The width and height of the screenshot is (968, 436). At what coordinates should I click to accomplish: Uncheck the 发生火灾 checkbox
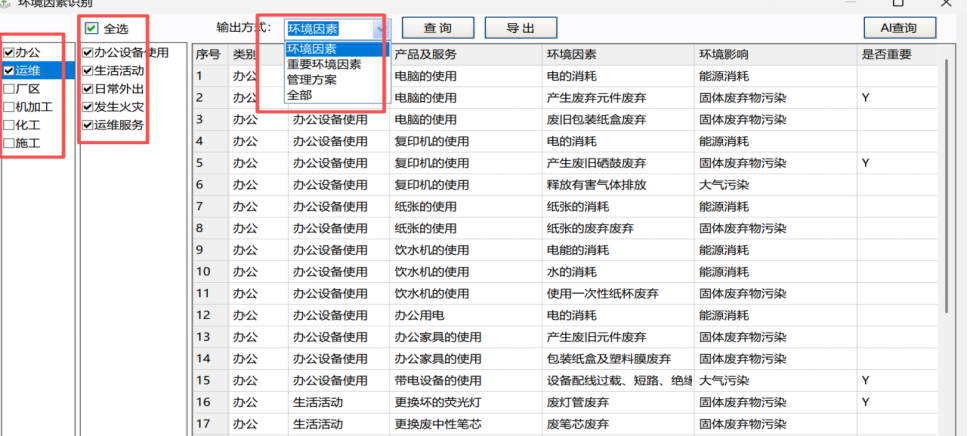[x=88, y=107]
